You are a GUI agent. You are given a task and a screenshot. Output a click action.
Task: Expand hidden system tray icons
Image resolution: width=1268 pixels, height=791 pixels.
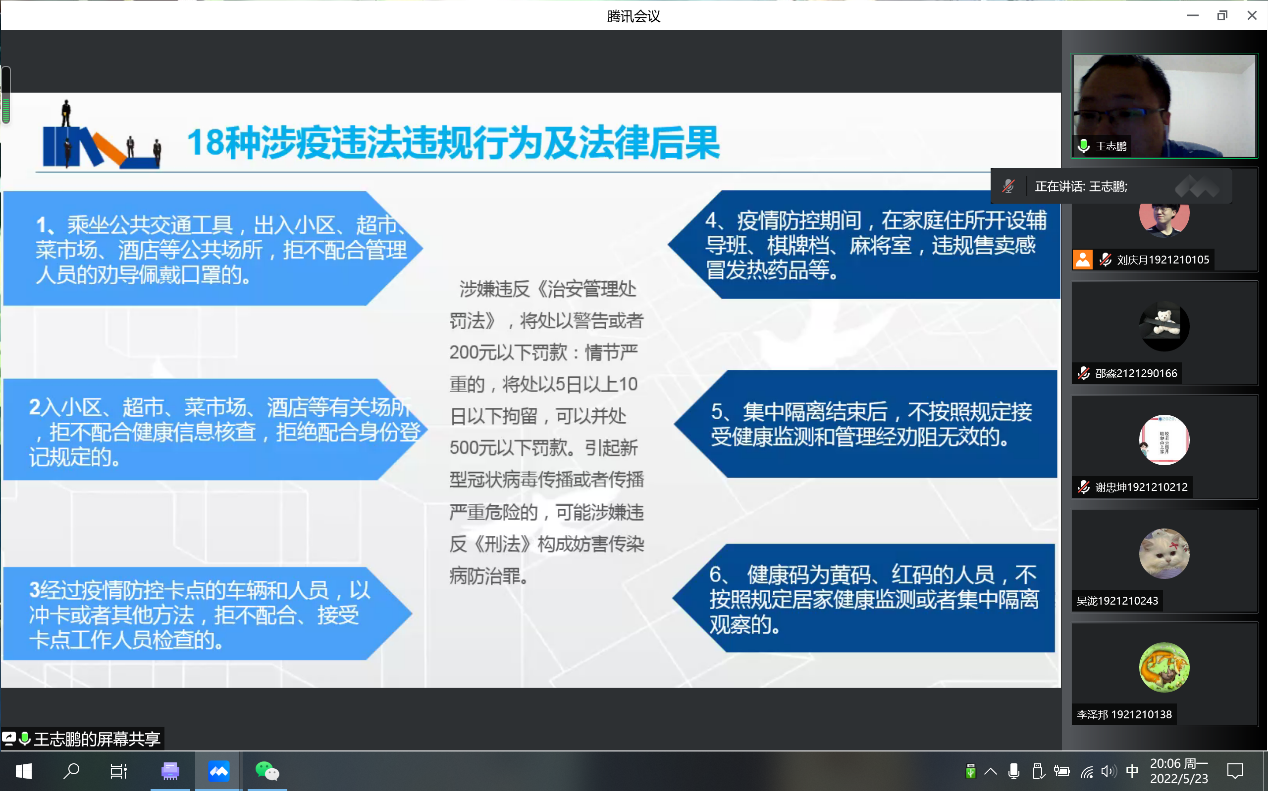[x=991, y=771]
